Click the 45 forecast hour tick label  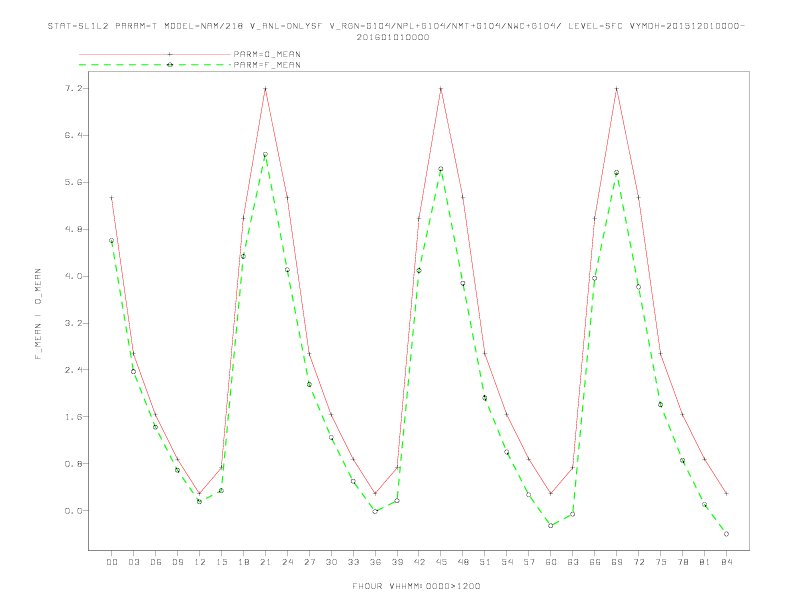pos(441,562)
